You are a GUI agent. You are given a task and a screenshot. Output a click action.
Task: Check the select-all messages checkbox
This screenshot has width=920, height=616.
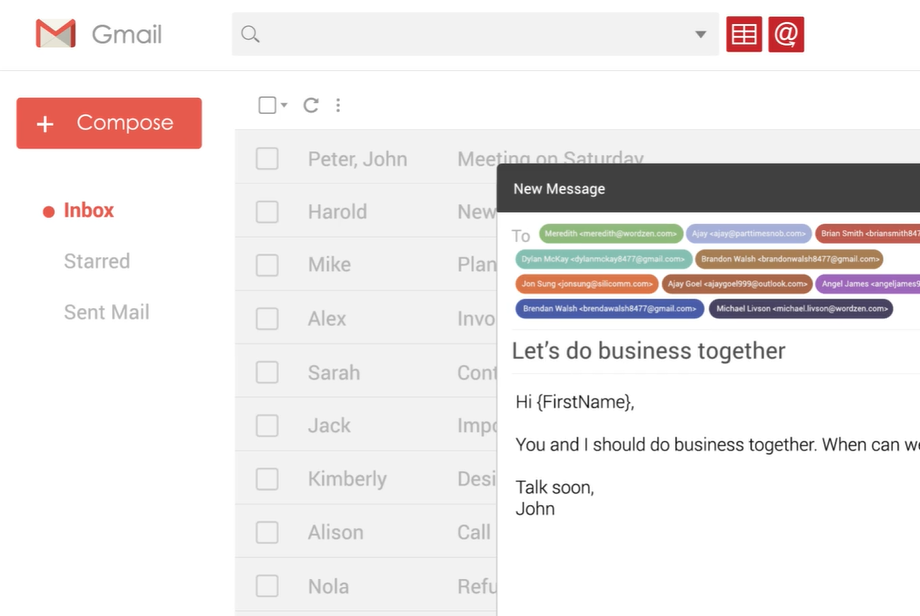(x=266, y=104)
